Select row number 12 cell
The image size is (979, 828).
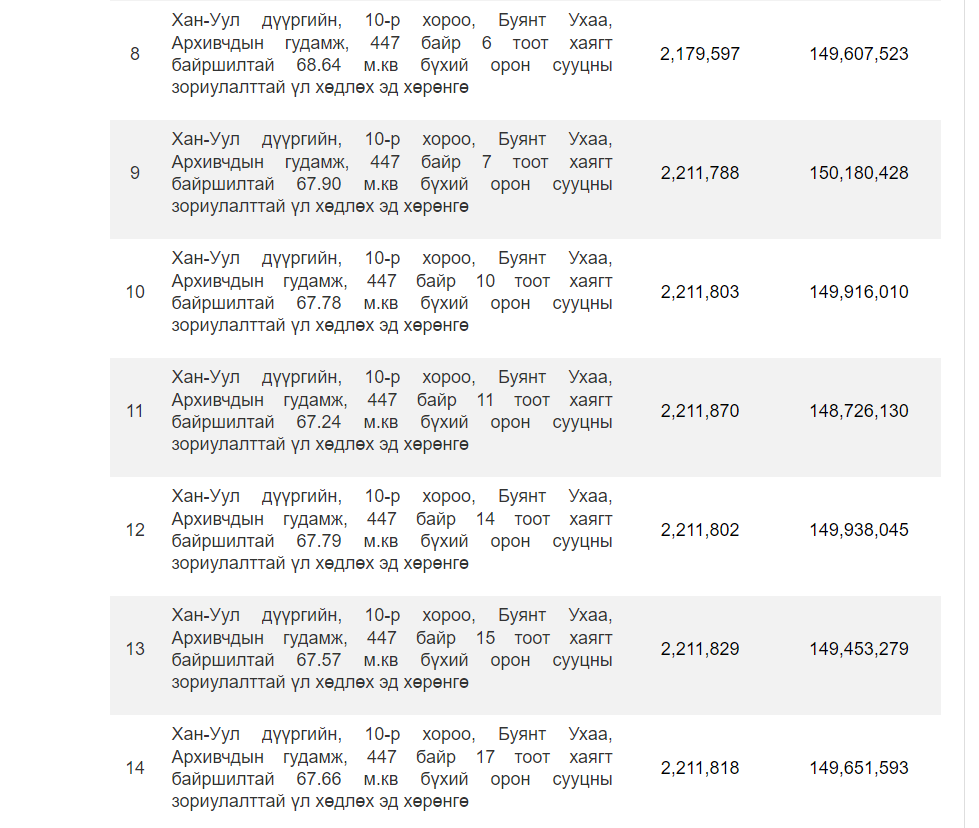pyautogui.click(x=135, y=530)
